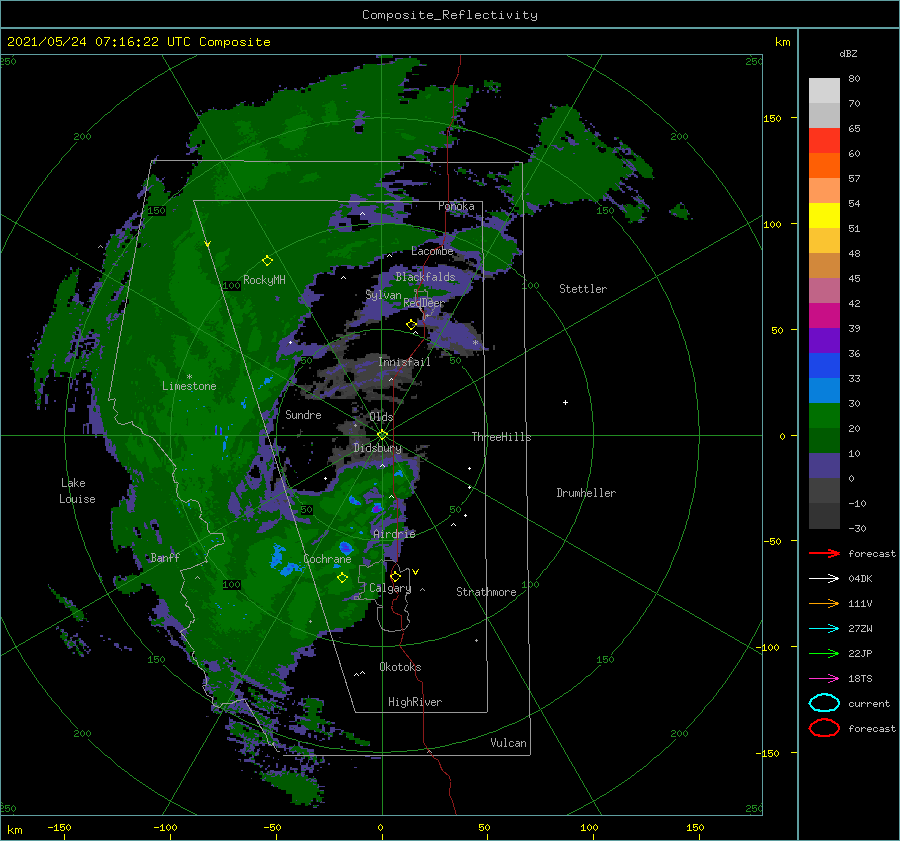Click the Ponoka label on map

(x=456, y=206)
